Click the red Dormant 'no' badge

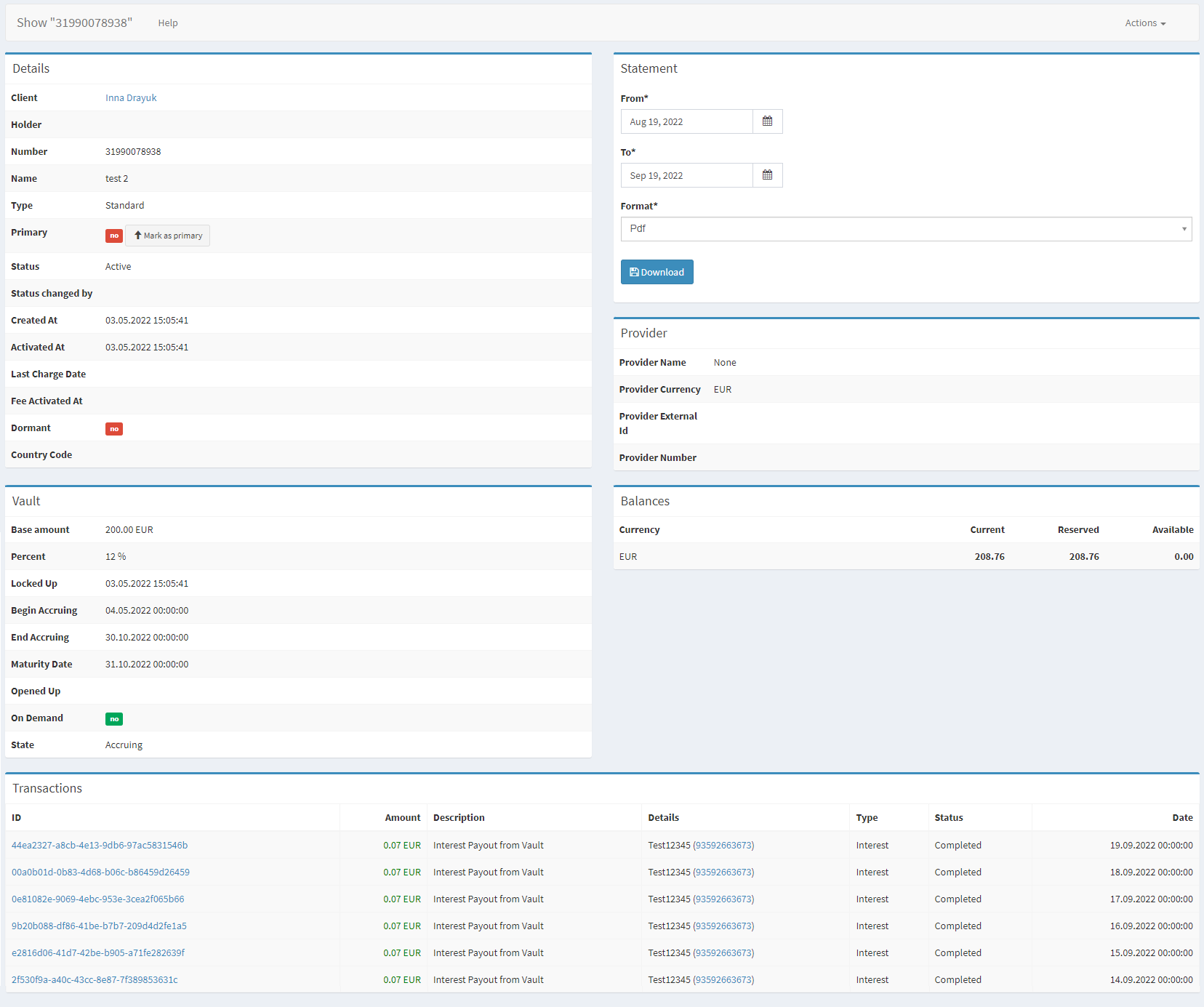114,429
